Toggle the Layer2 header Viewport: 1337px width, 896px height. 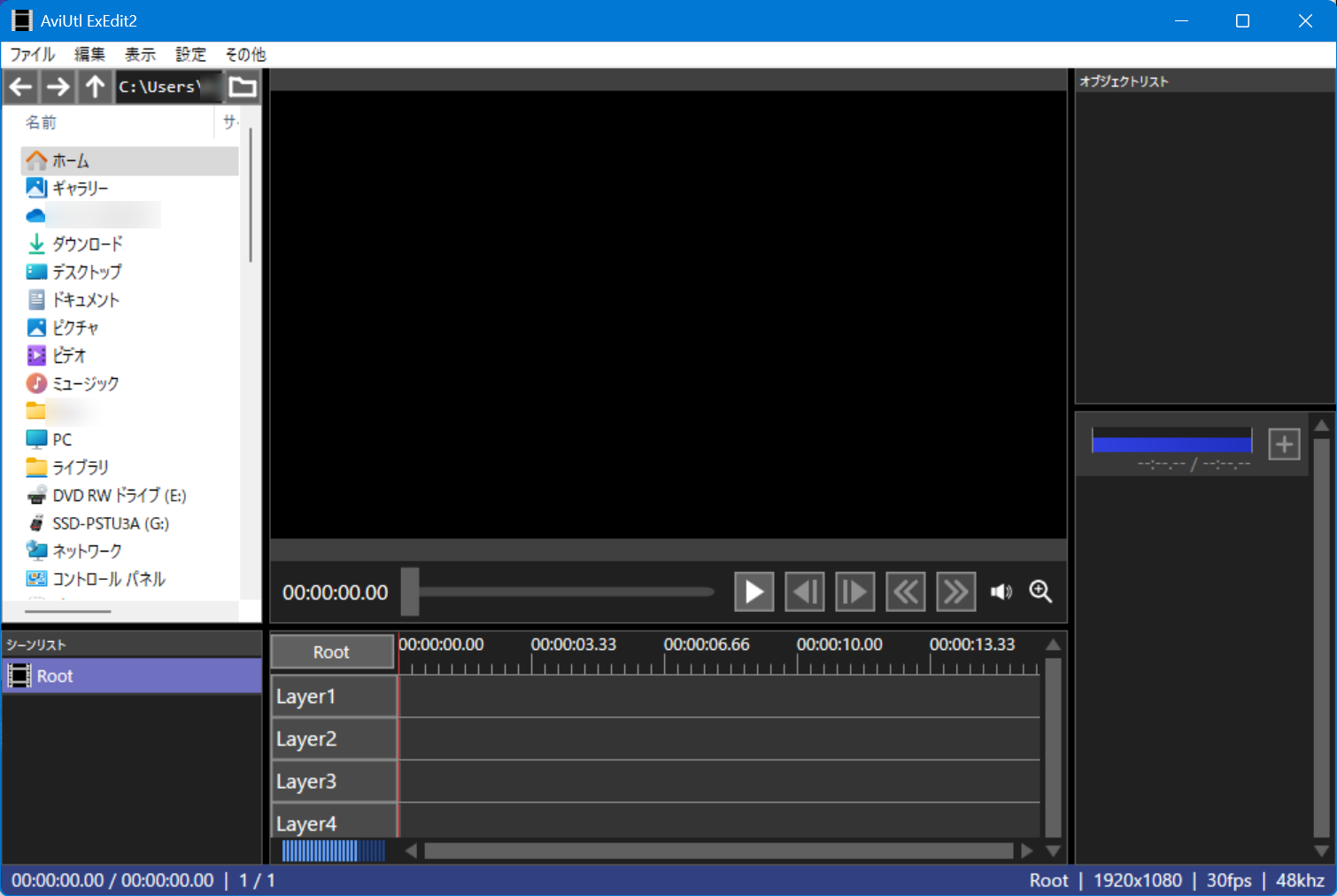tap(333, 739)
